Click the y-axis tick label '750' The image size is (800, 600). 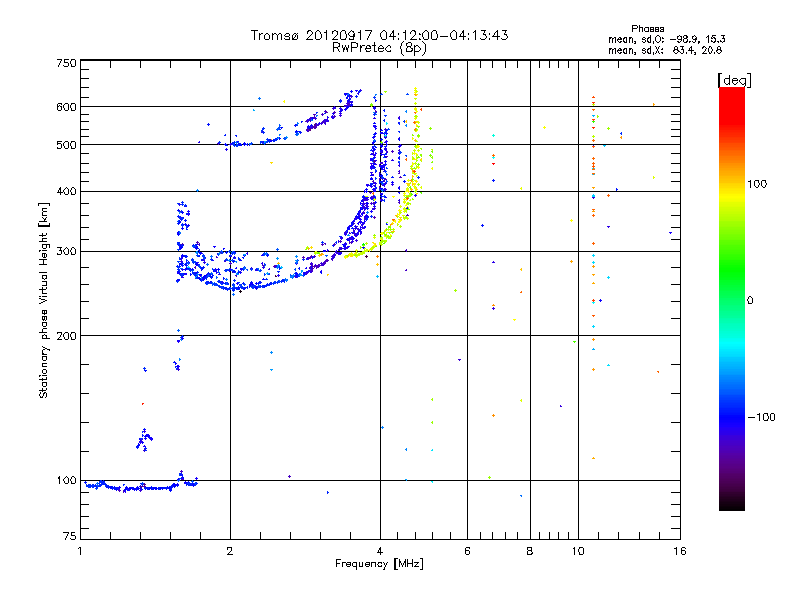click(66, 63)
